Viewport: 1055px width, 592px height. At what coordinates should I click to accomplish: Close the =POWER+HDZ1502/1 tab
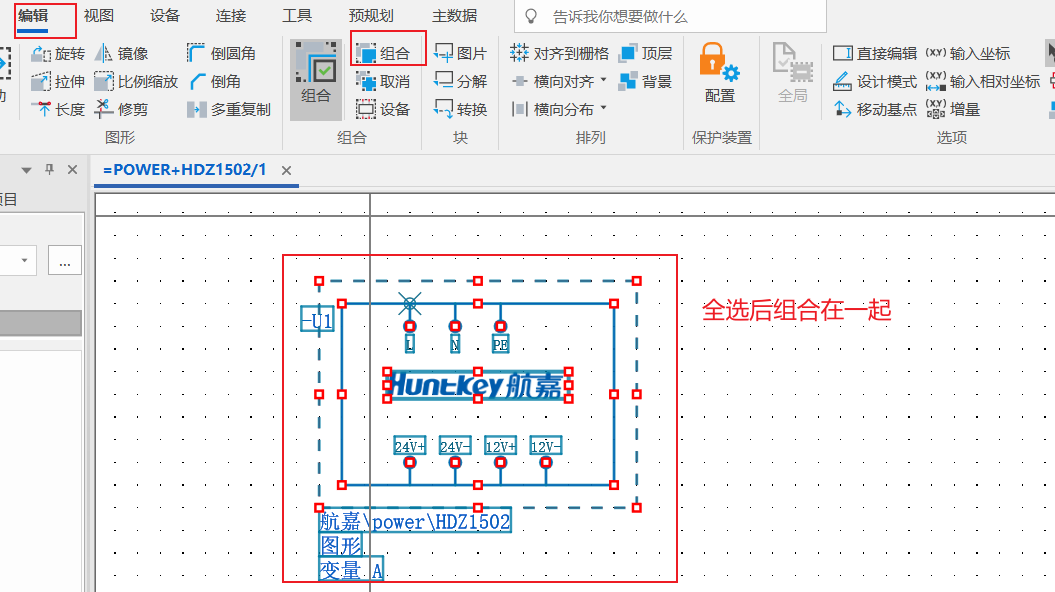[x=287, y=171]
